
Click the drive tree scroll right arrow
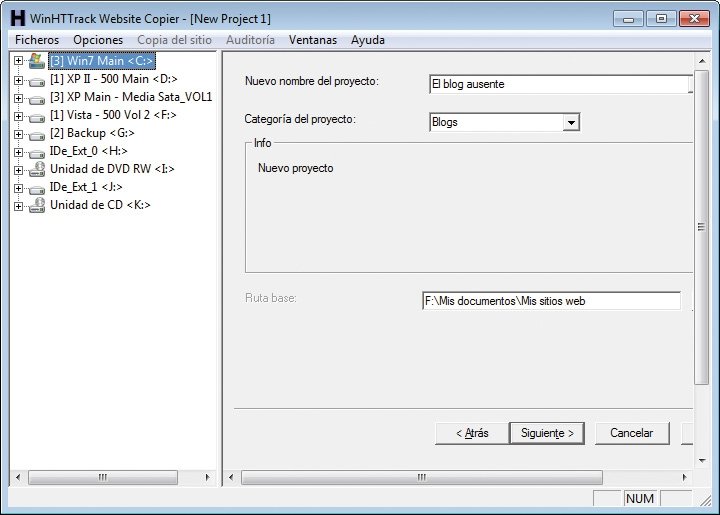[x=208, y=477]
